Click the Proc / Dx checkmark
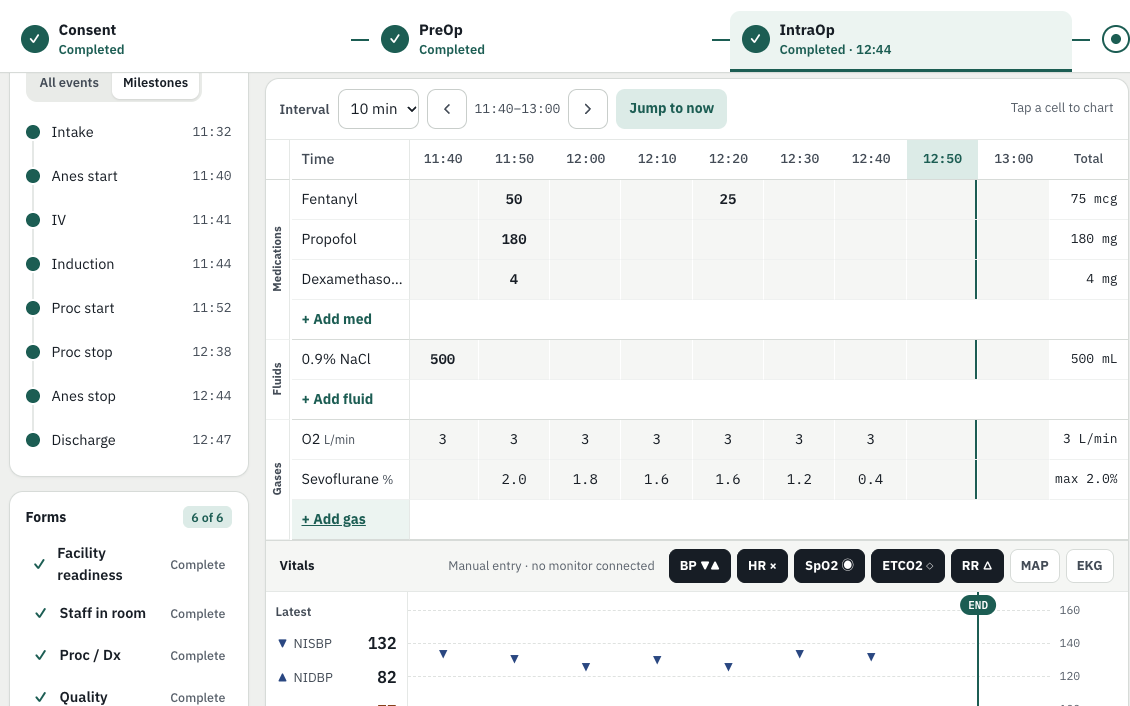This screenshot has width=1130, height=706. (x=41, y=655)
